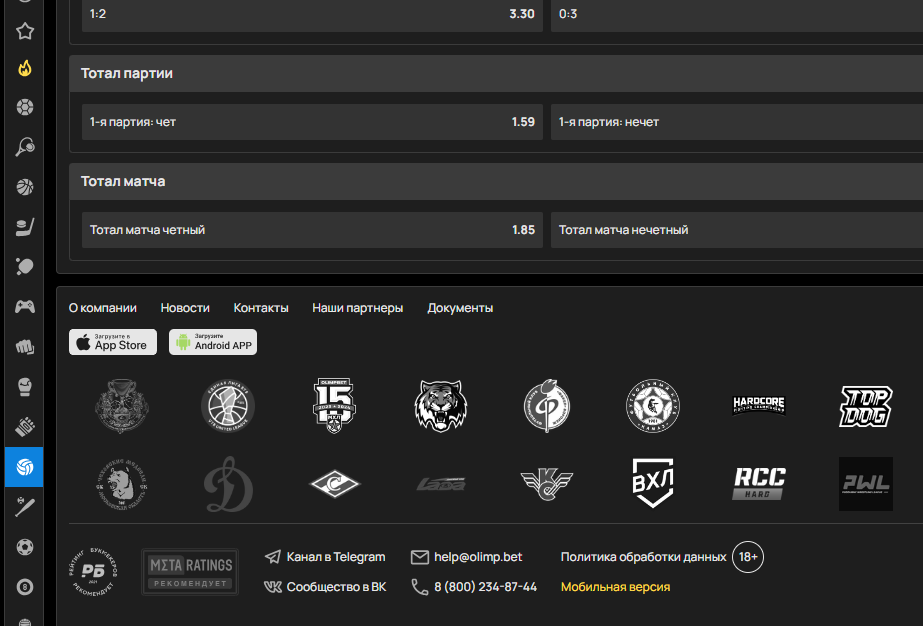The height and width of the screenshot is (626, 923).
Task: Bet on 1-я партия: нечет
Action: (736, 122)
